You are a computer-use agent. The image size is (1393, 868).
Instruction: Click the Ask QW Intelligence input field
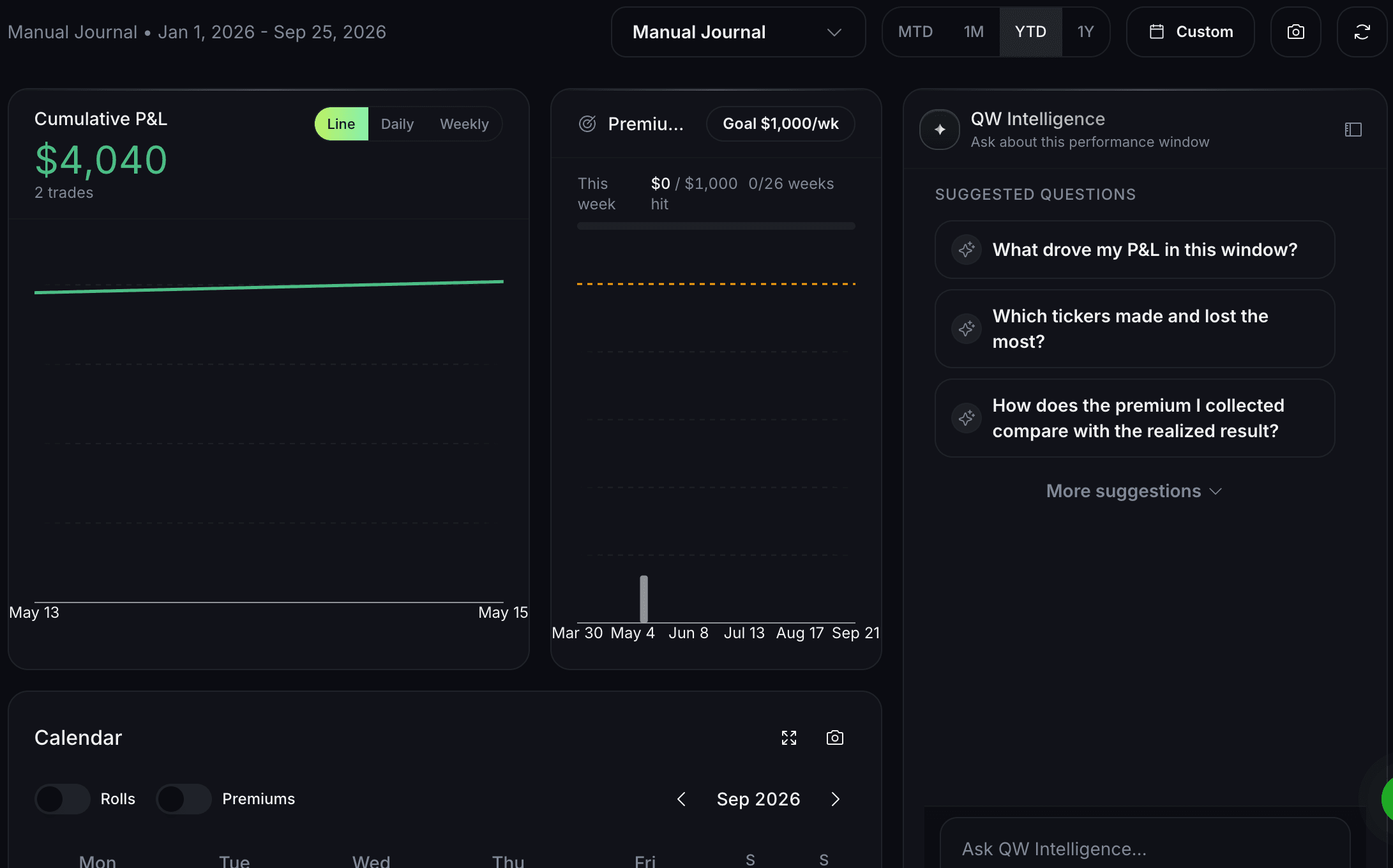pos(1145,848)
